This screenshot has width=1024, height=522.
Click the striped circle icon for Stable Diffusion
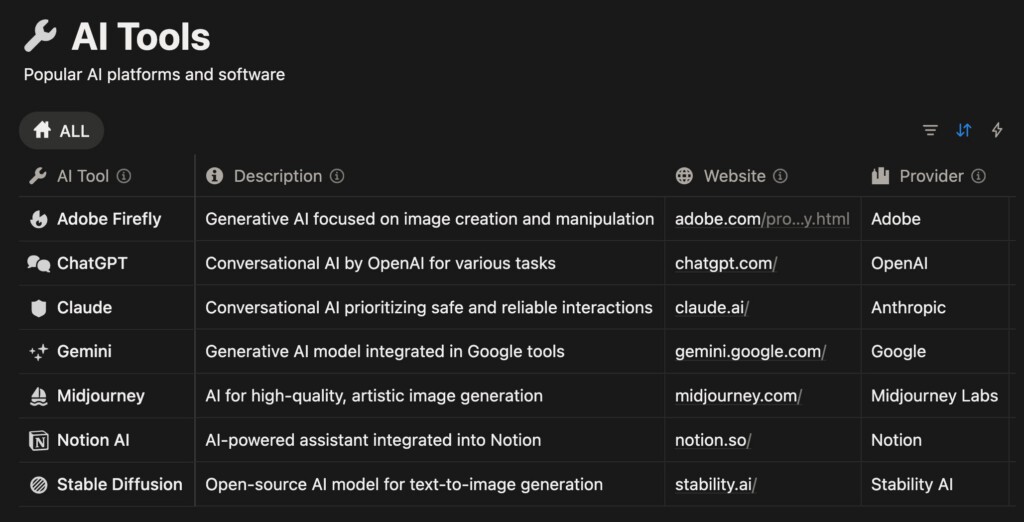39,485
